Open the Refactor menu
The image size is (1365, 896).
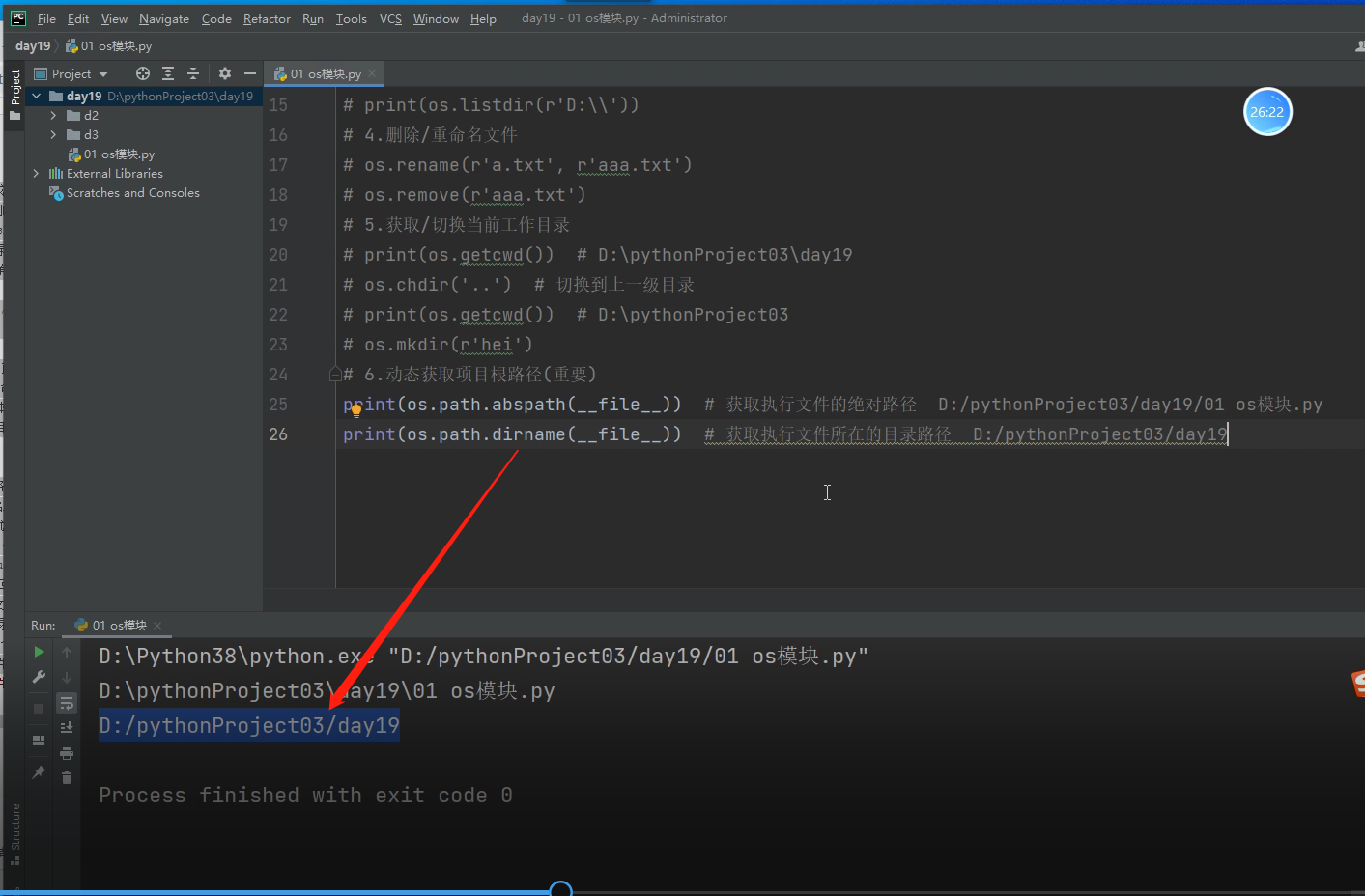coord(267,18)
